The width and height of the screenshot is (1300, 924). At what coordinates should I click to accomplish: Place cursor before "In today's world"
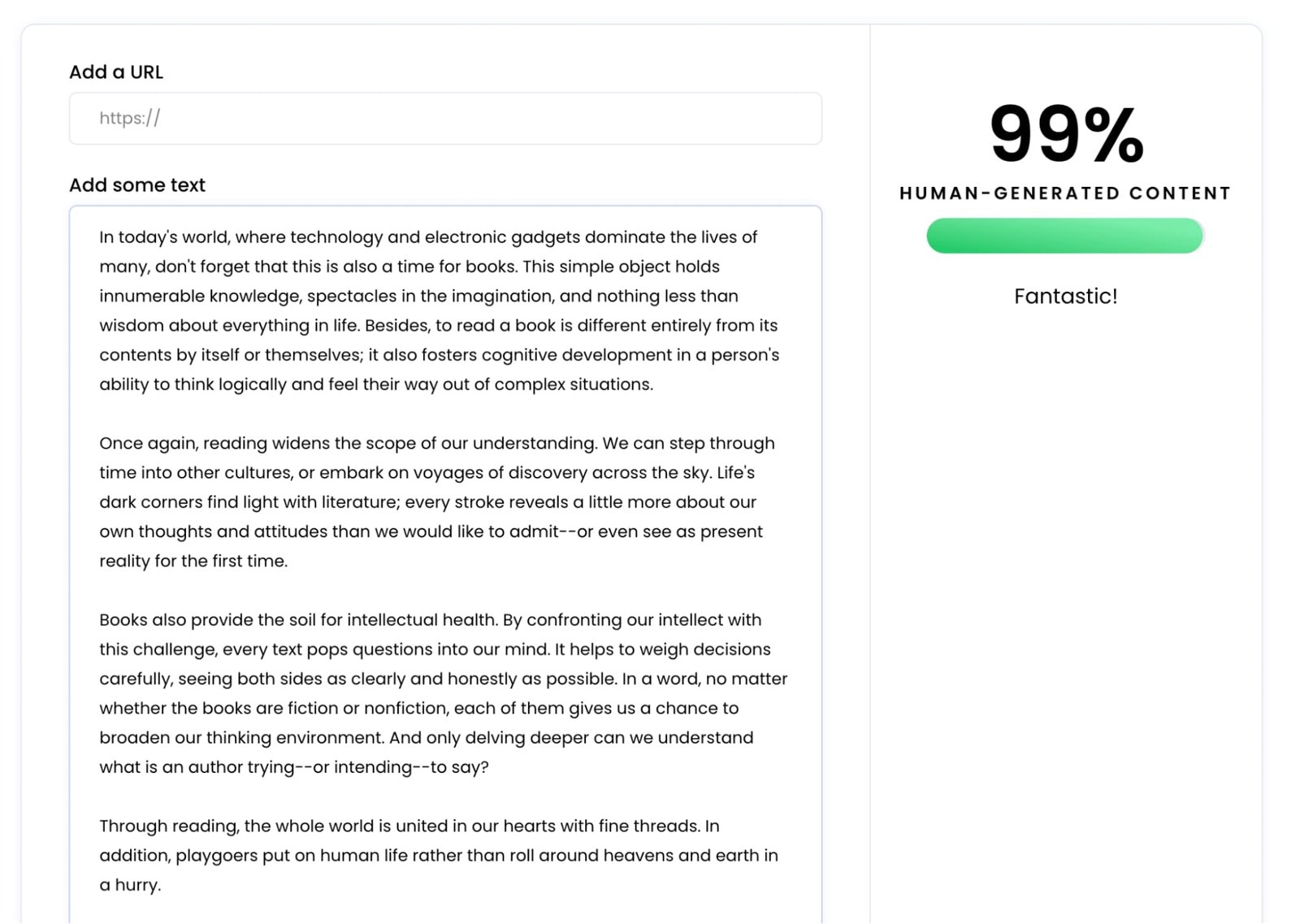100,237
